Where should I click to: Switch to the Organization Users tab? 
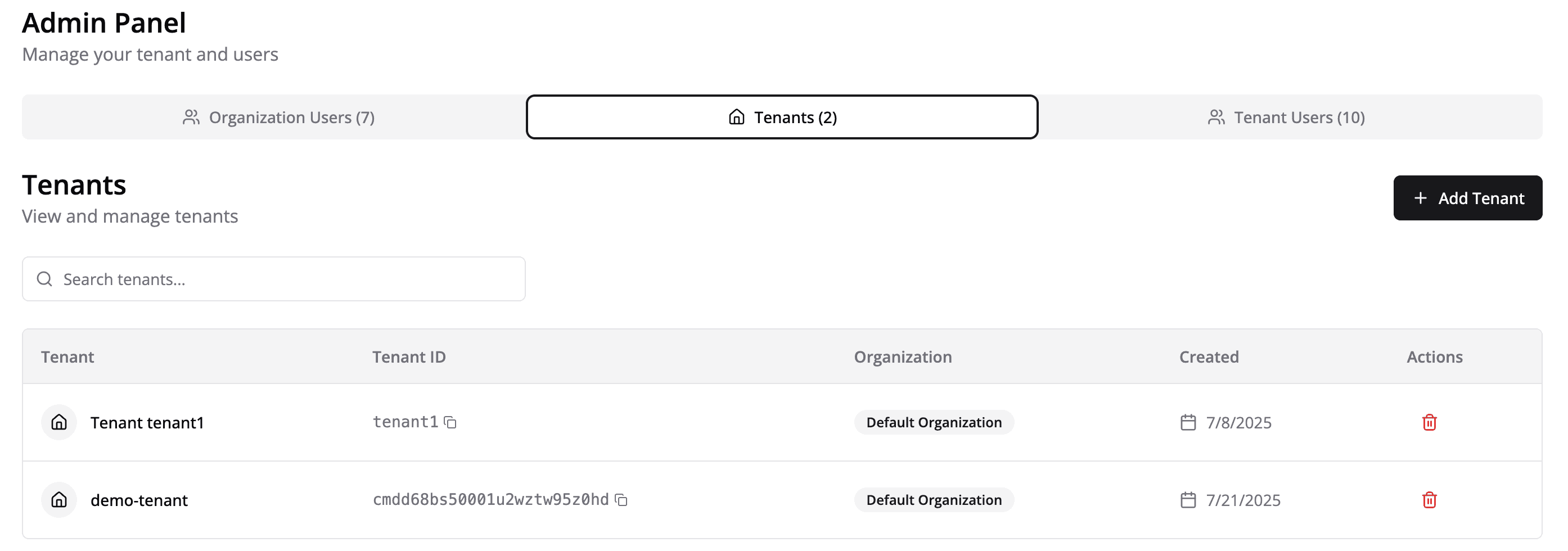point(279,117)
